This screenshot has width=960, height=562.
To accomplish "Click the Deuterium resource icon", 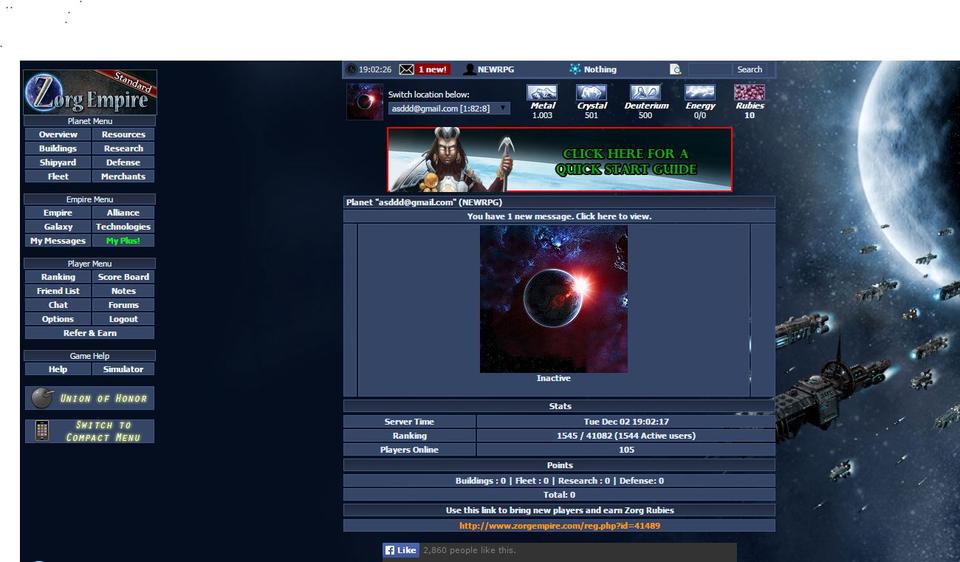I will tap(645, 92).
